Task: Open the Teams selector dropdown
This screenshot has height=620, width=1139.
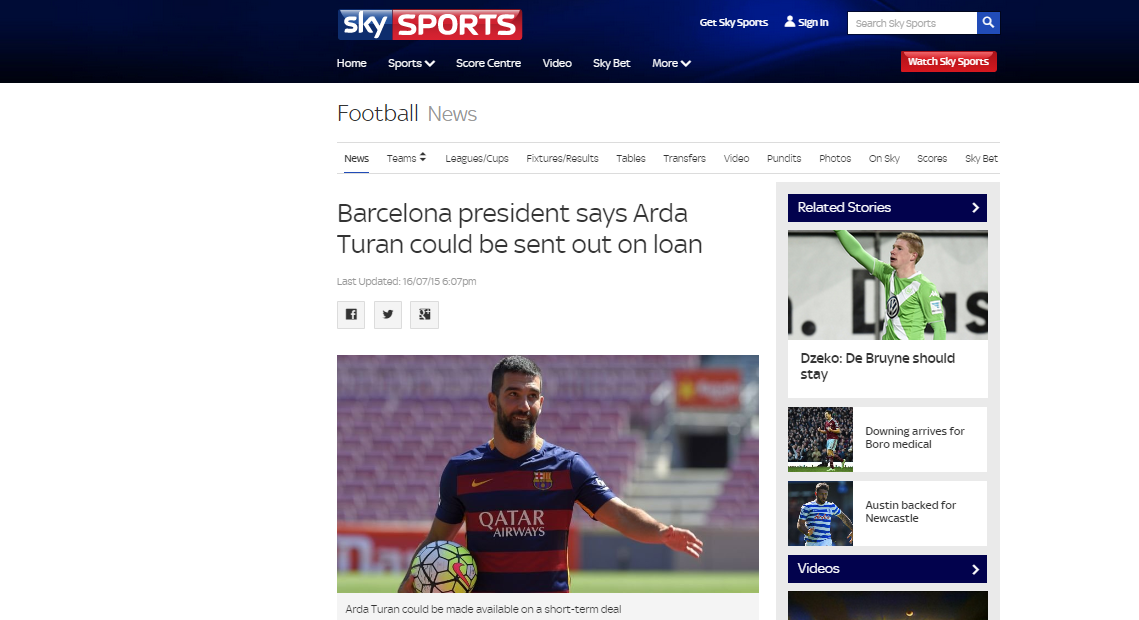Action: (406, 158)
